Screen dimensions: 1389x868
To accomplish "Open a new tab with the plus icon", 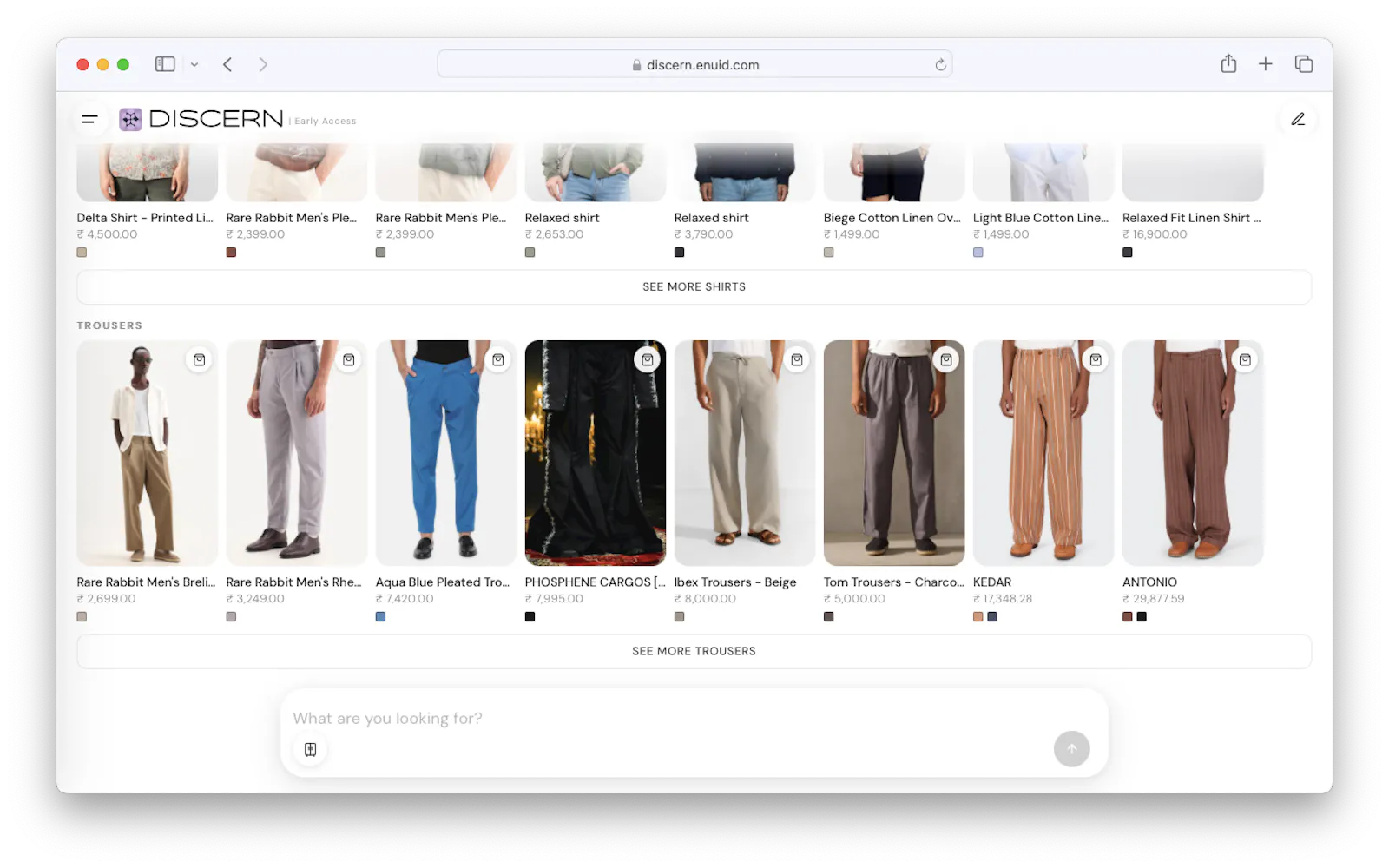I will tap(1266, 63).
